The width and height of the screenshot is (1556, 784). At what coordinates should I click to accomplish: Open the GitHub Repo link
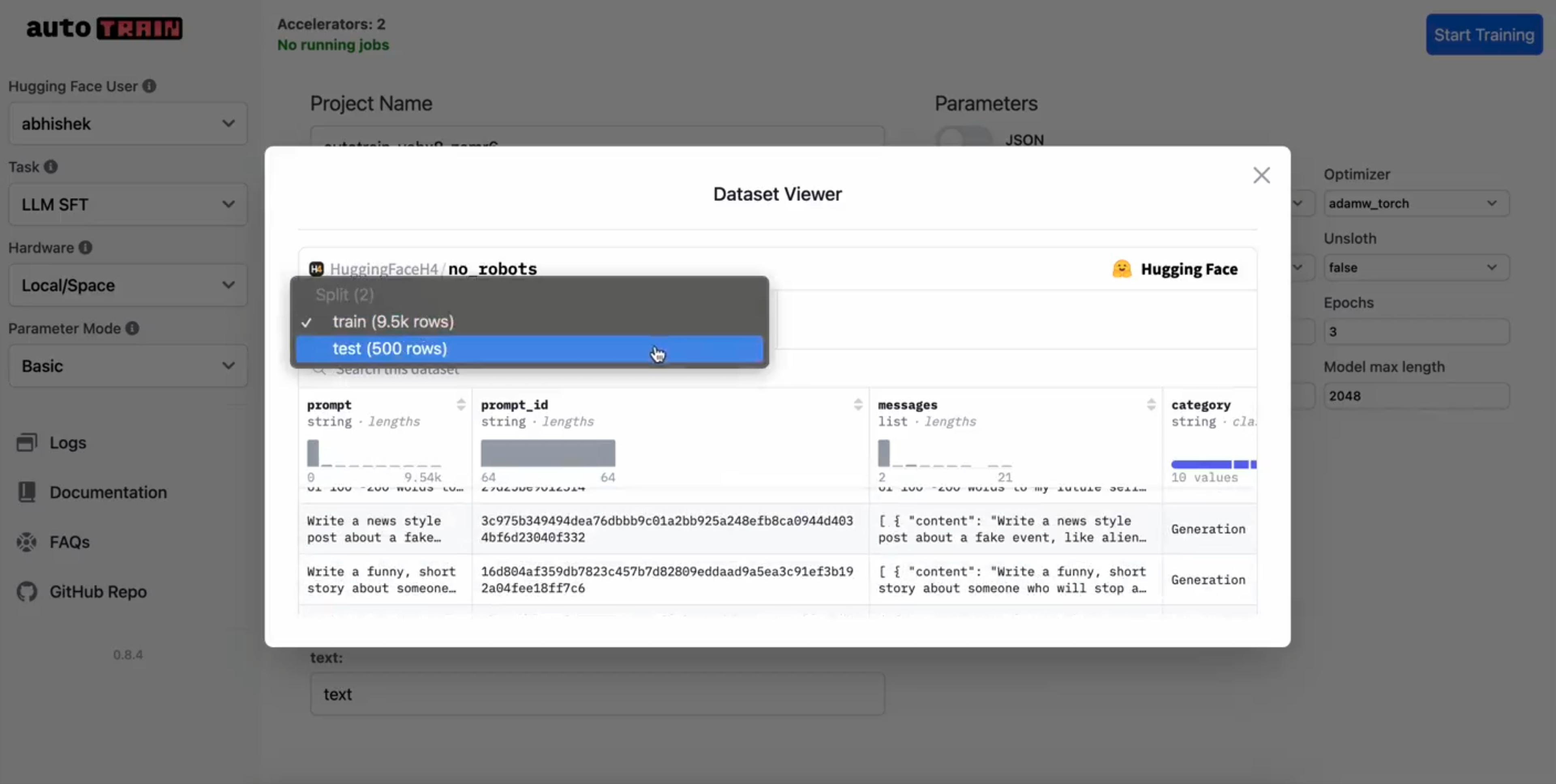(x=97, y=592)
